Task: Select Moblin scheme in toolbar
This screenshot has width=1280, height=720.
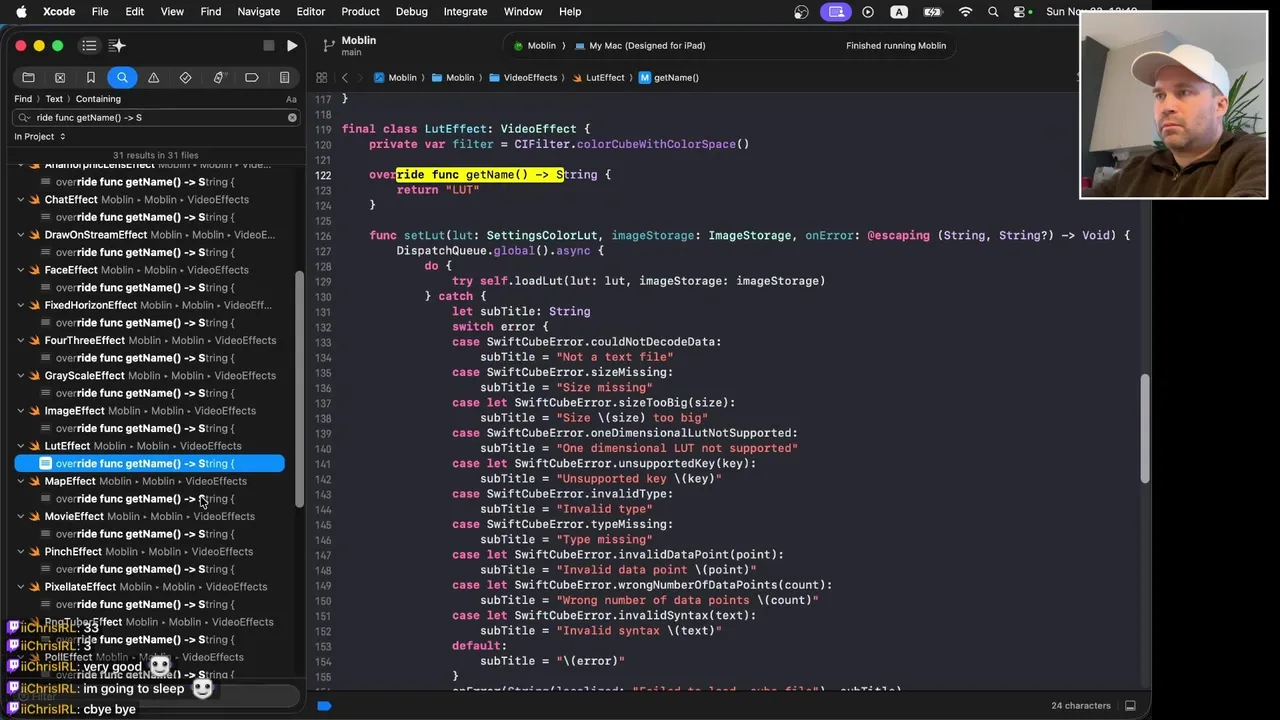Action: click(535, 45)
